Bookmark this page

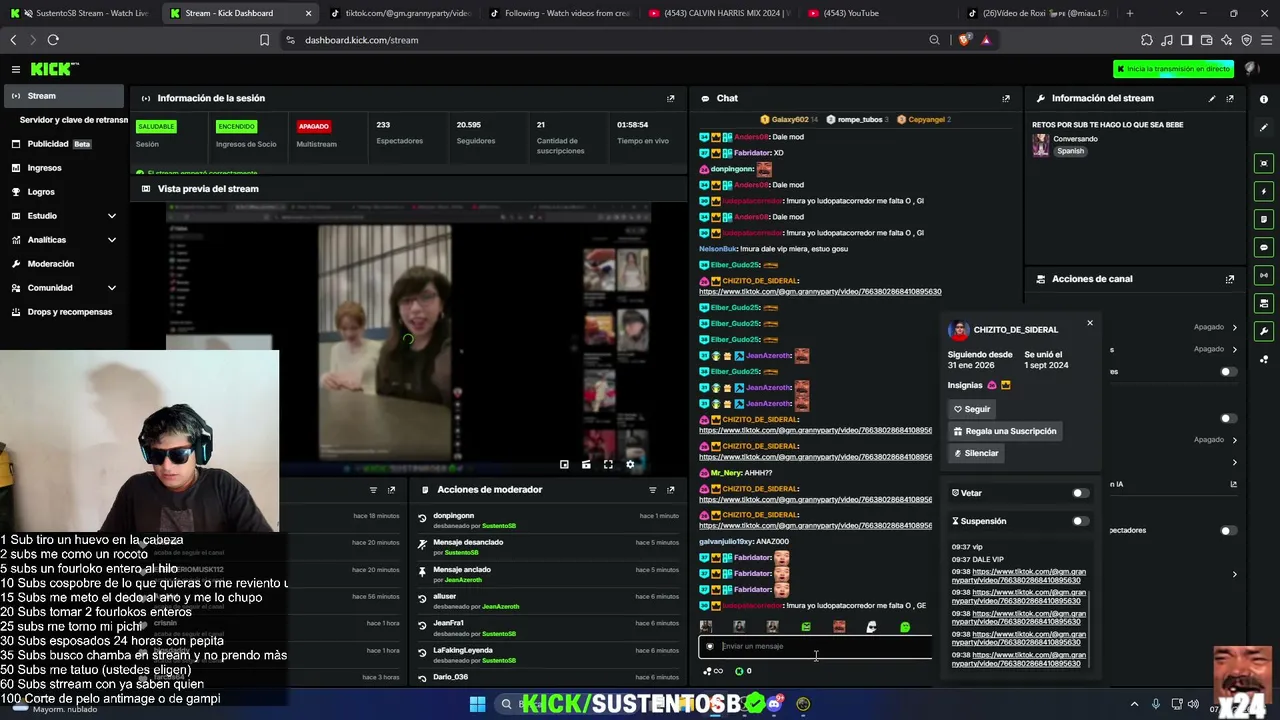[264, 40]
